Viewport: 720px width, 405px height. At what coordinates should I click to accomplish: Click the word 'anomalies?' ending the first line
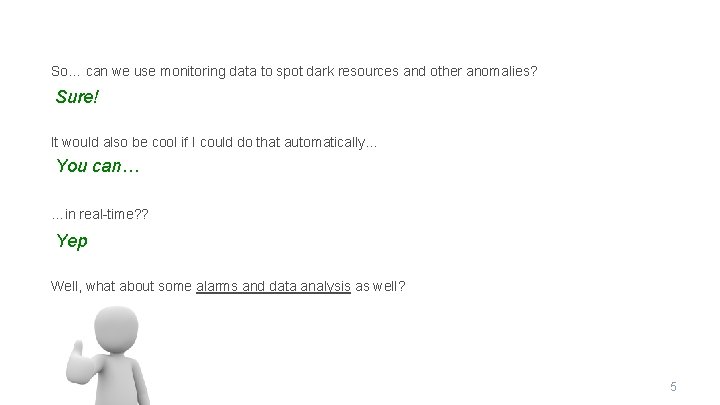point(501,72)
